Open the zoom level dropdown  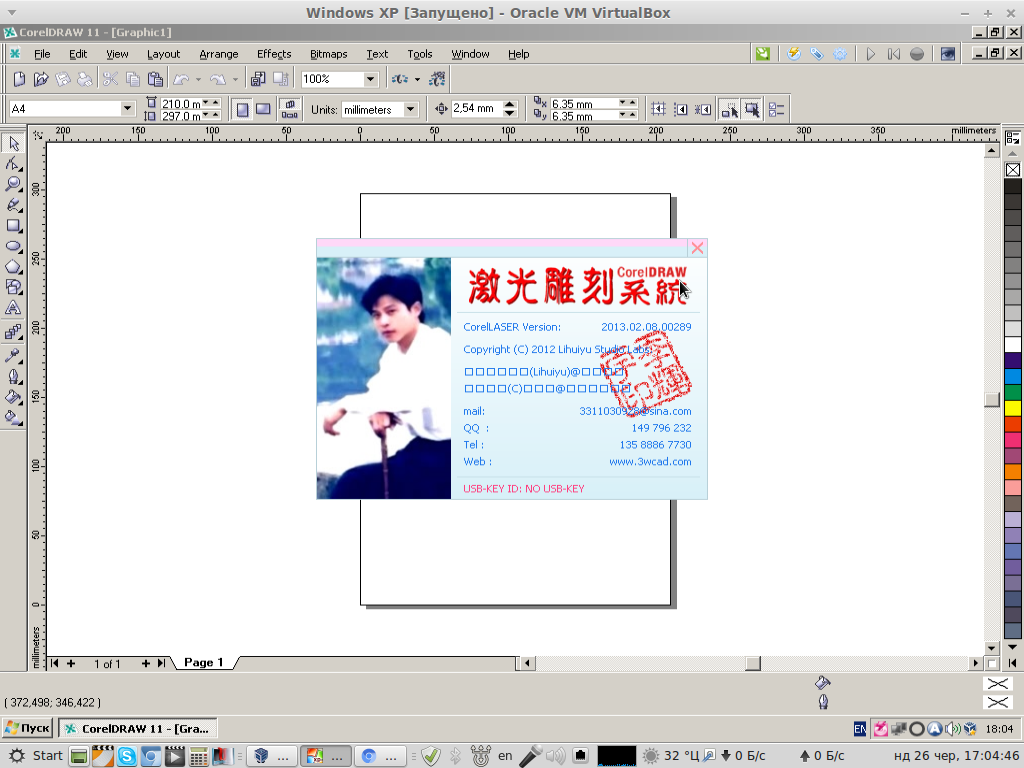pyautogui.click(x=370, y=79)
